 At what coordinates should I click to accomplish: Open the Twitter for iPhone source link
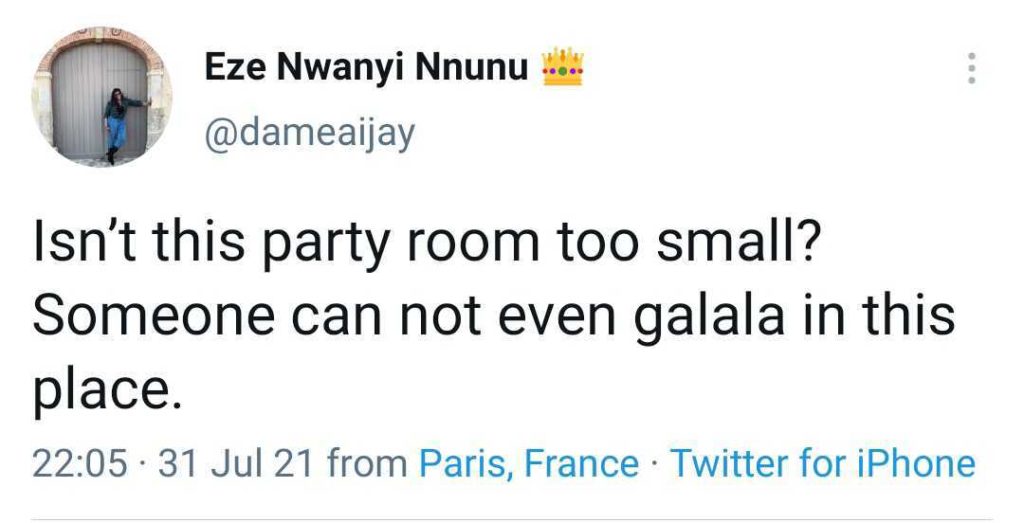coord(821,464)
